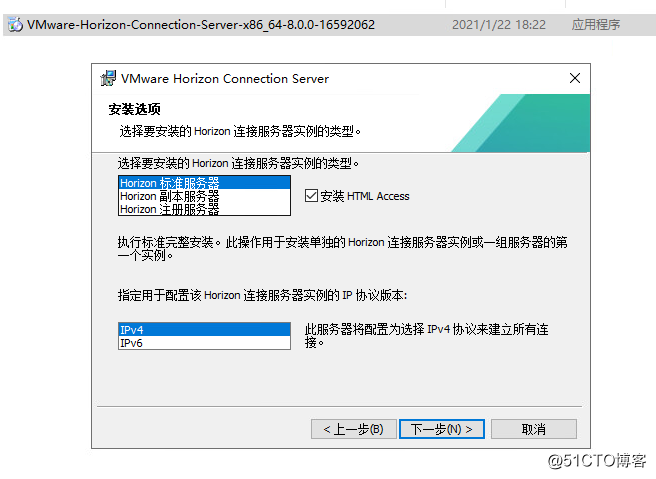Click the VMware Horizon Connection Server title bar icon
656x479 pixels.
[x=108, y=78]
